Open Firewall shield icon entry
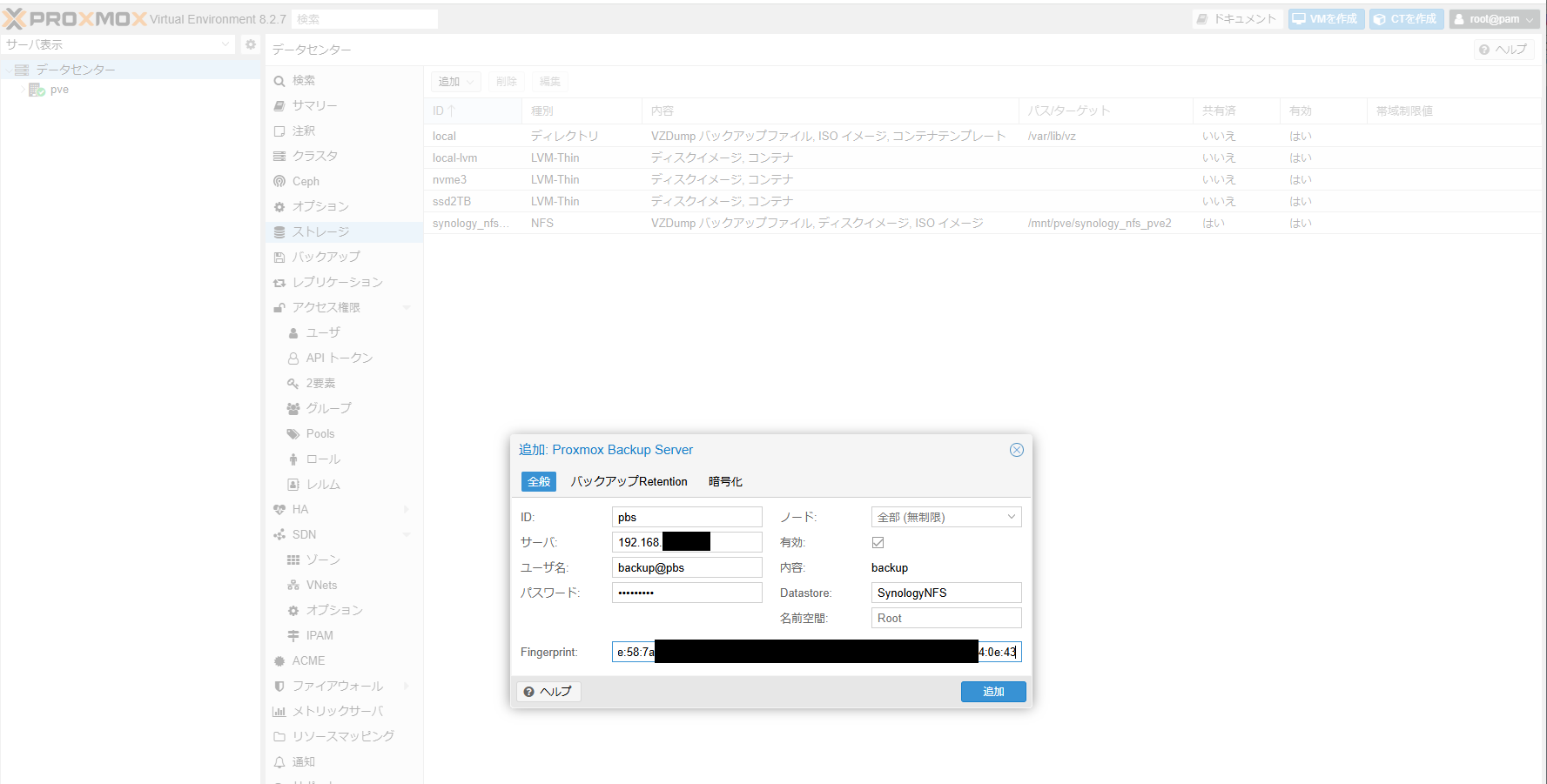 tap(279, 686)
